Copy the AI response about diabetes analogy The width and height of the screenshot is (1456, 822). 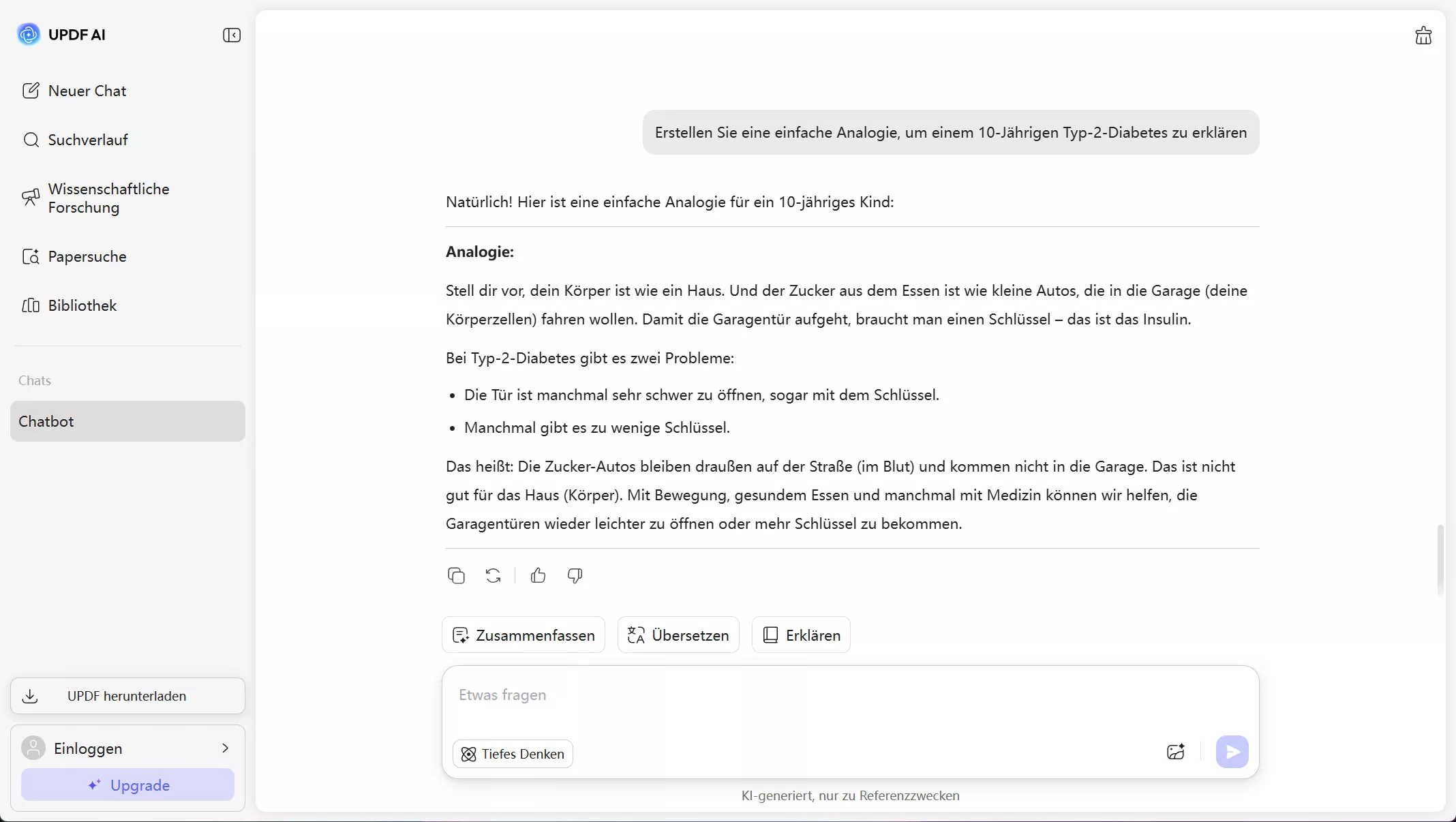pyautogui.click(x=455, y=575)
